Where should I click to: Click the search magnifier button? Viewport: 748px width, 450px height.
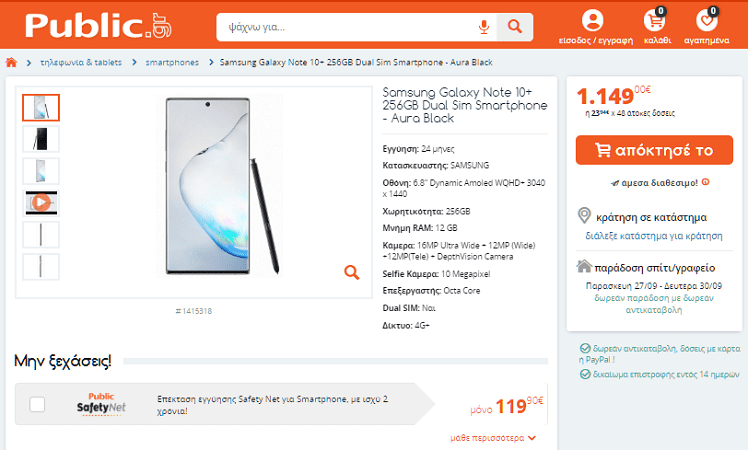coord(515,27)
